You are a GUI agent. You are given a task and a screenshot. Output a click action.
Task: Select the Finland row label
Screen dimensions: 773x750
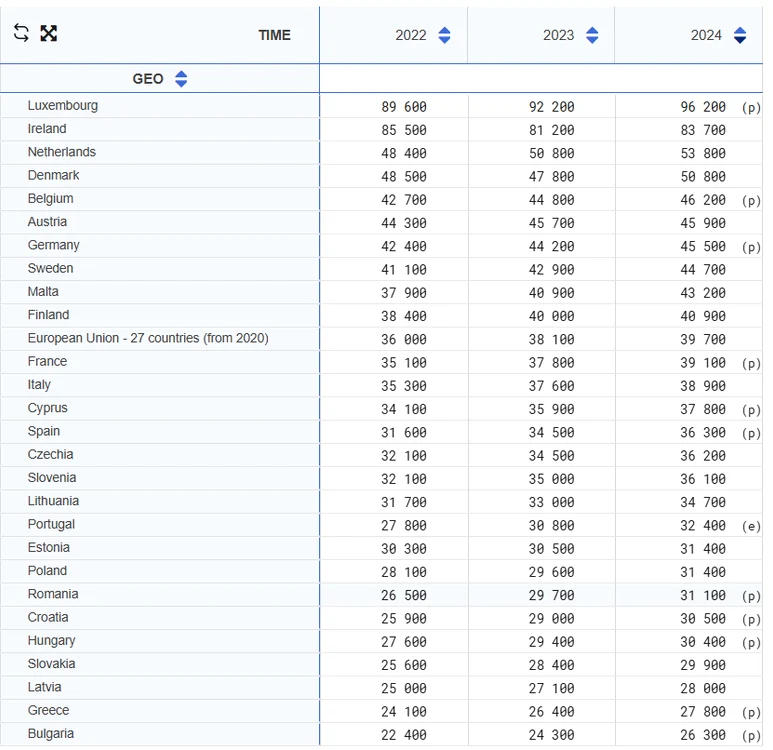point(48,315)
